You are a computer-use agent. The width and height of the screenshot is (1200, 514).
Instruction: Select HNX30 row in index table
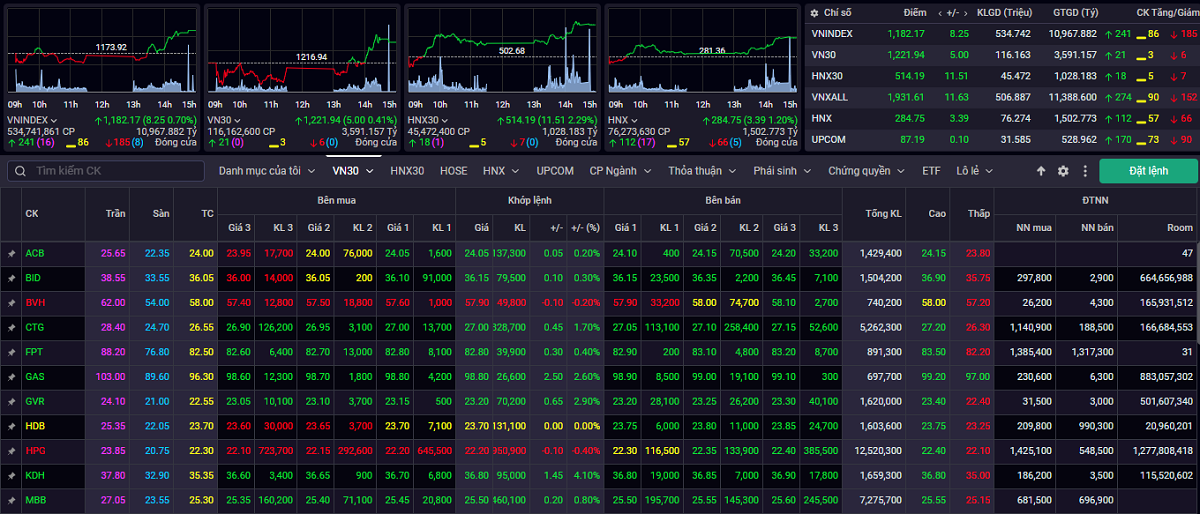[x=1002, y=75]
